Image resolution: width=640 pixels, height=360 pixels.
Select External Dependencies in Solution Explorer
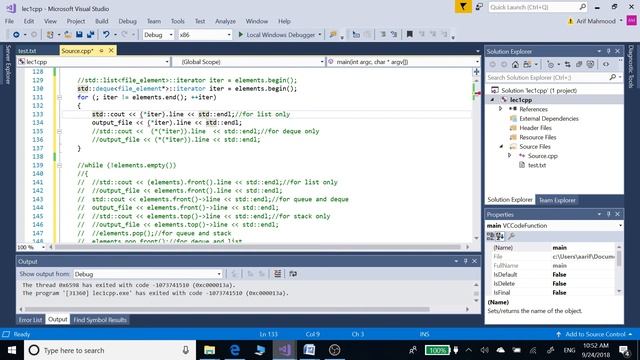click(x=549, y=118)
